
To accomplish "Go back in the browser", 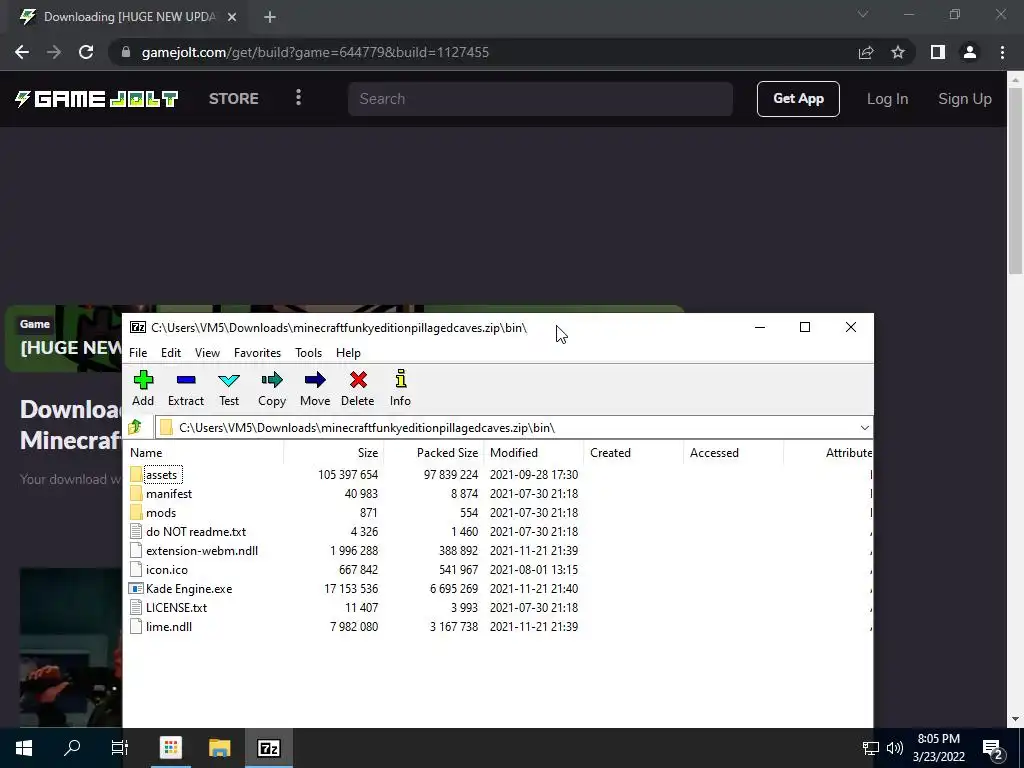I will click(22, 52).
